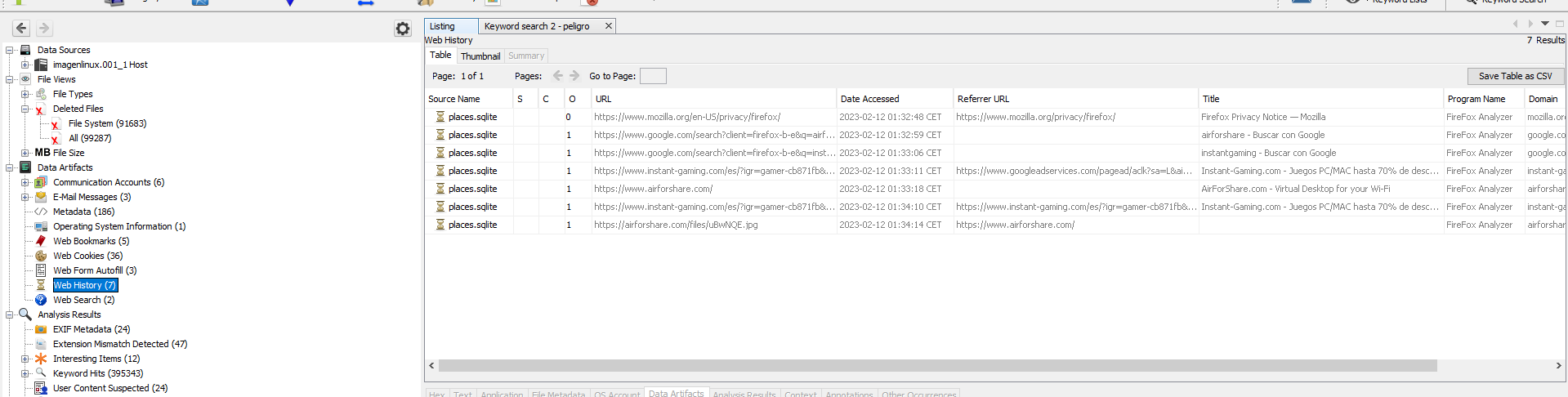The height and width of the screenshot is (397, 1568).
Task: Click the Go to Page input field
Action: point(652,76)
